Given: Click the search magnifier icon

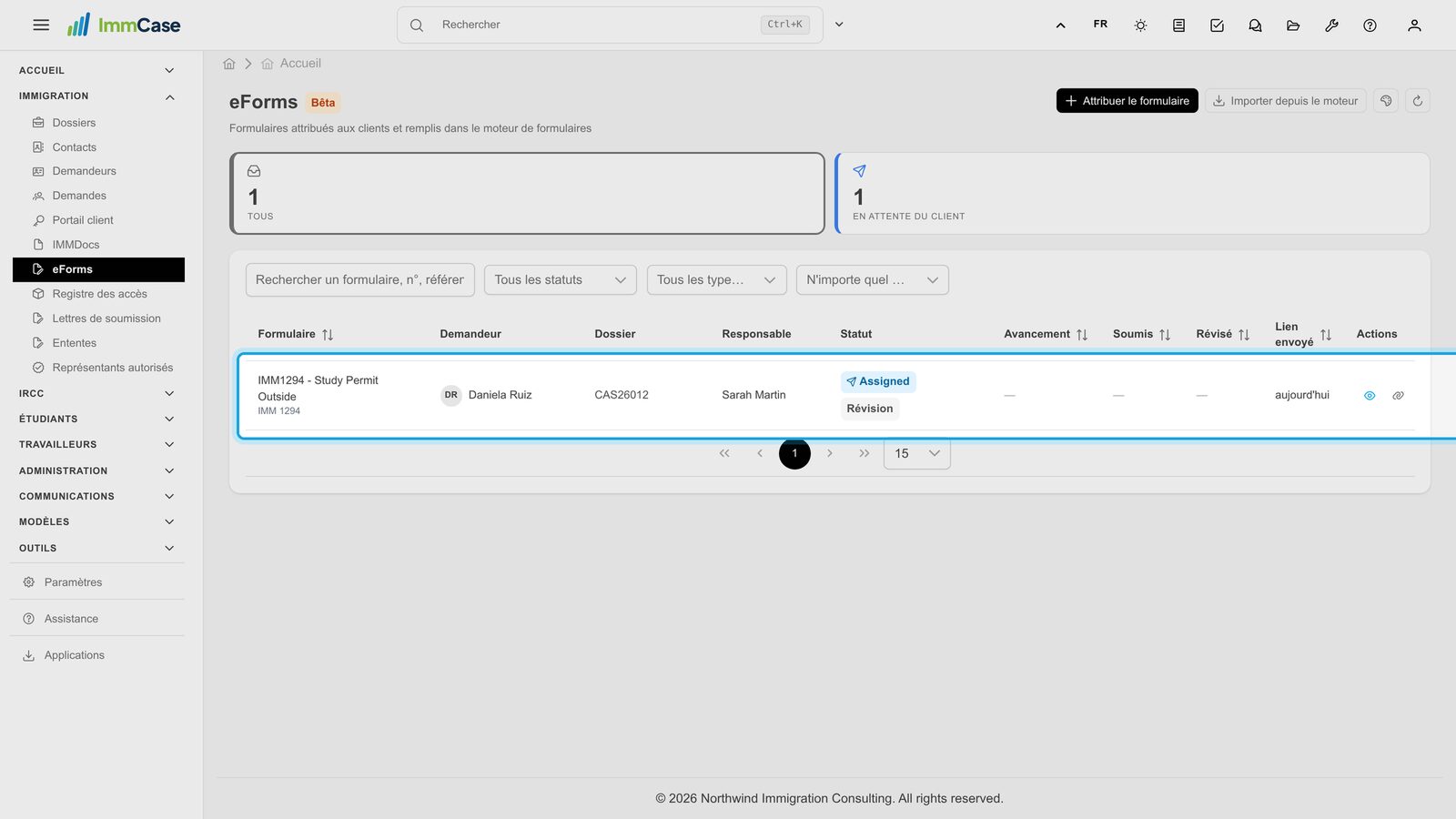Looking at the screenshot, I should (417, 25).
